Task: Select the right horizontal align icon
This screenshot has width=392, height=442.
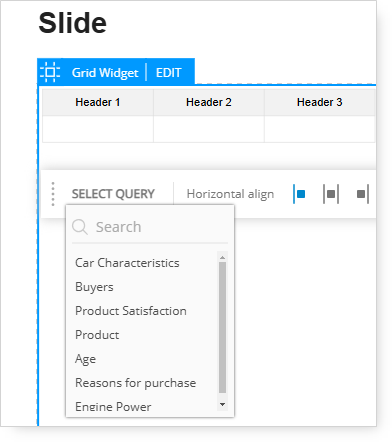Action: pos(362,194)
